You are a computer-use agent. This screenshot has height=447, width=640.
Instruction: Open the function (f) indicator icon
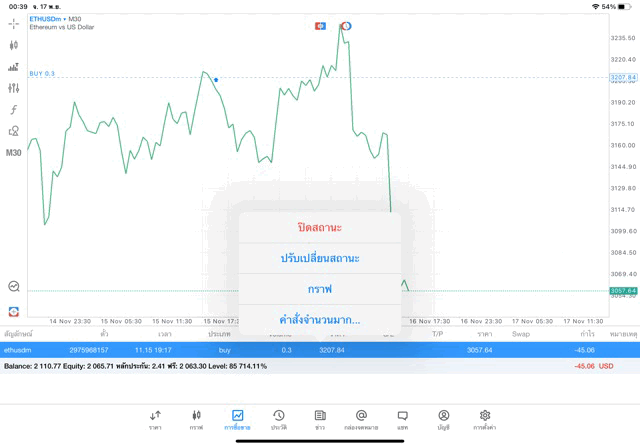(x=14, y=110)
